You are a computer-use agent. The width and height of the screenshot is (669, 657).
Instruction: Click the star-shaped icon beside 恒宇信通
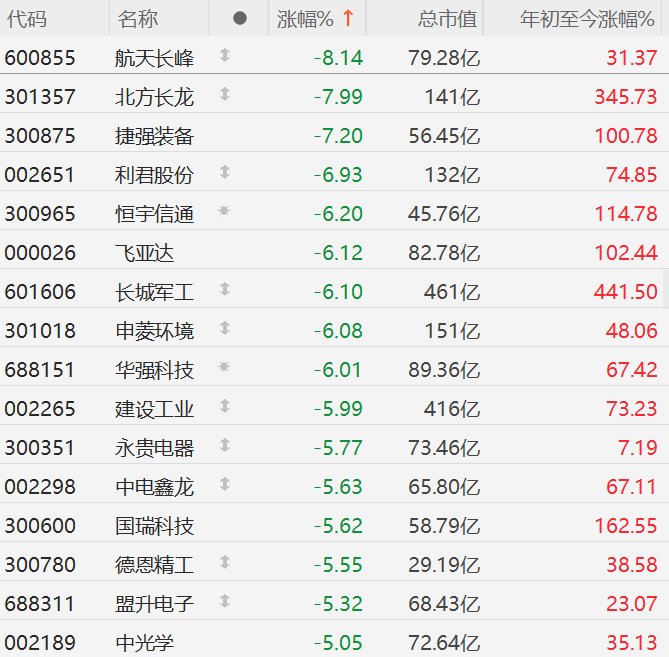coord(224,213)
